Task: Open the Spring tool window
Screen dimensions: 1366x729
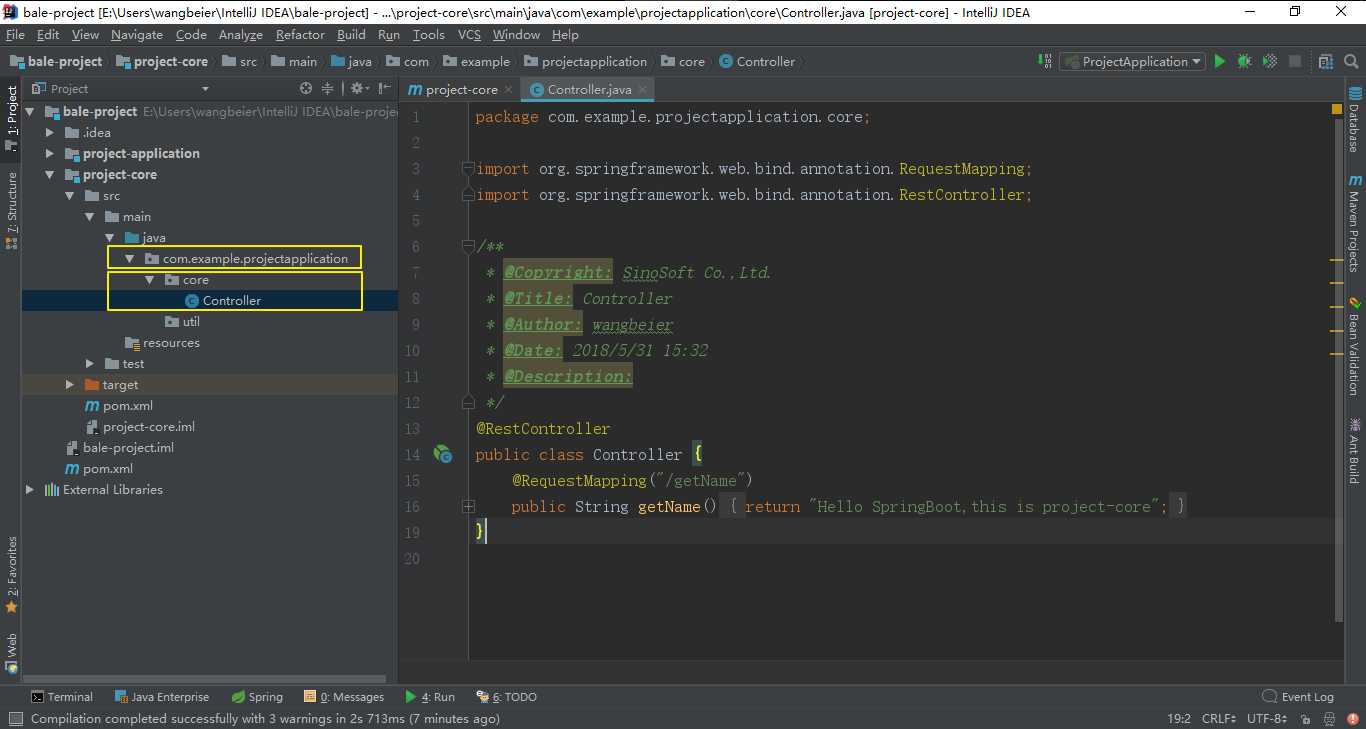Action: (x=257, y=697)
